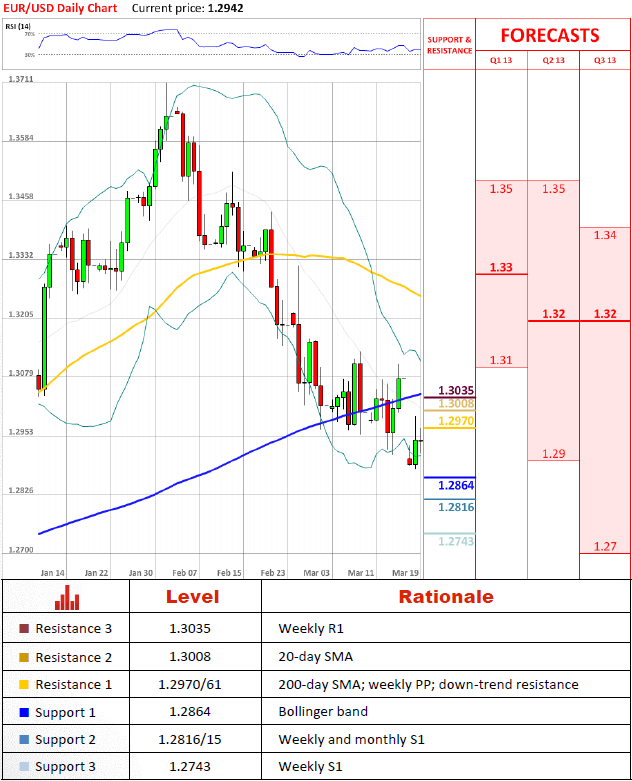
Task: Click the Support 3 light-blue color swatch
Action: tap(24, 766)
